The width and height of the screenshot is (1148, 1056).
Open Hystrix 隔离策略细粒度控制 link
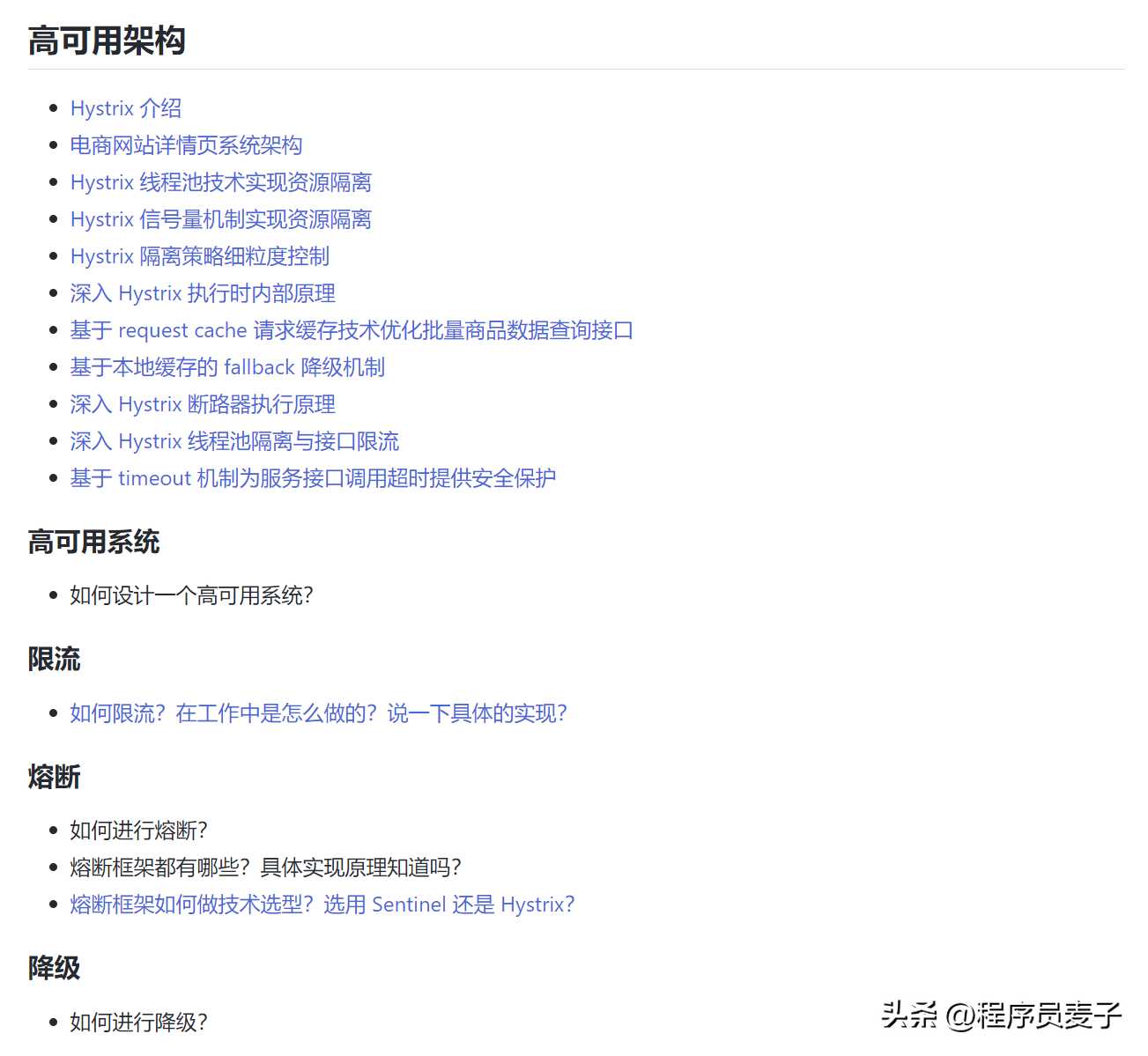(x=200, y=256)
